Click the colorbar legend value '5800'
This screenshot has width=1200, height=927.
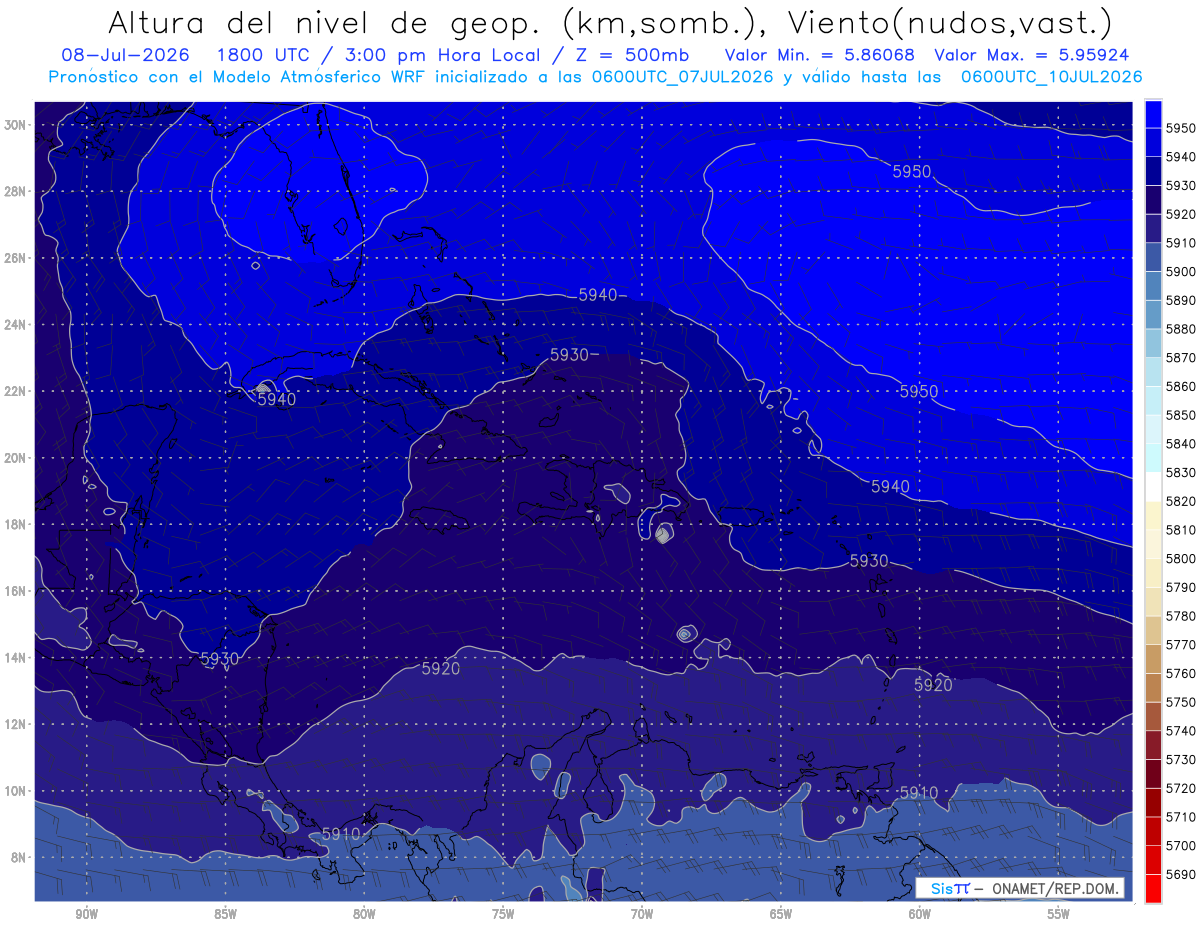1181,558
